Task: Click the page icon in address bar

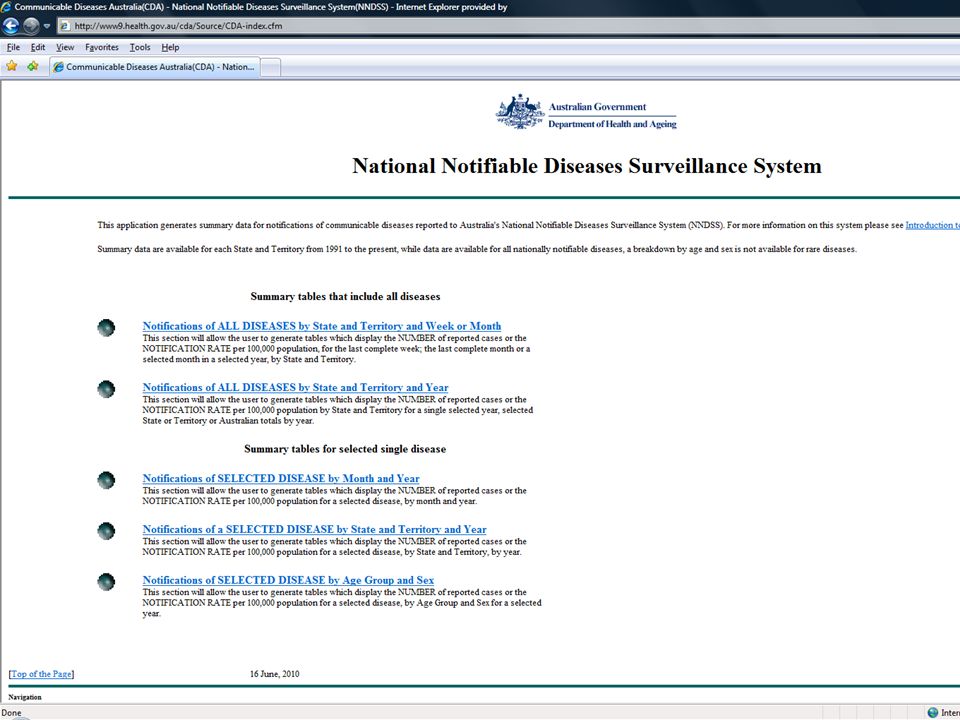Action: [65, 26]
